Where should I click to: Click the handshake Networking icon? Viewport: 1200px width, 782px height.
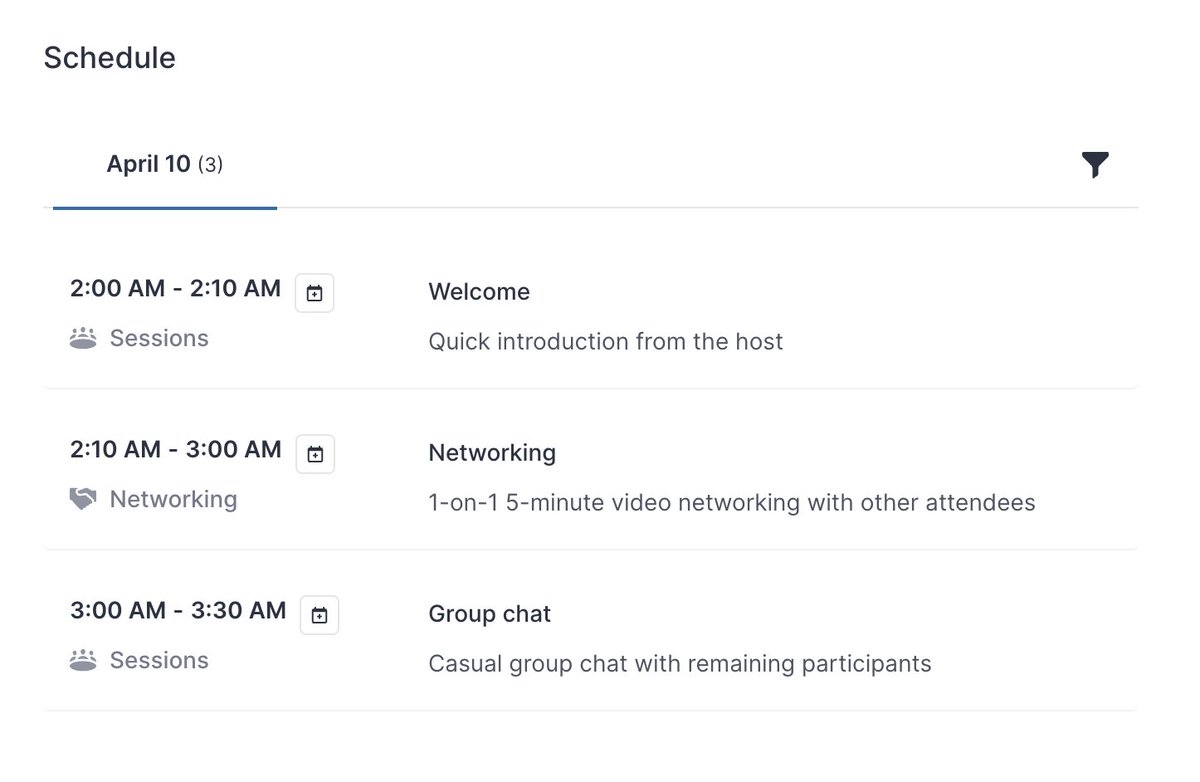pos(83,499)
